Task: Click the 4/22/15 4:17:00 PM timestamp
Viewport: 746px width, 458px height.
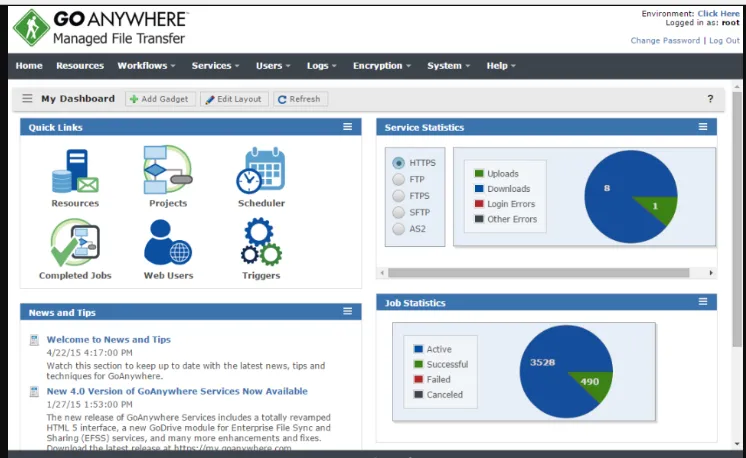Action: (89, 353)
